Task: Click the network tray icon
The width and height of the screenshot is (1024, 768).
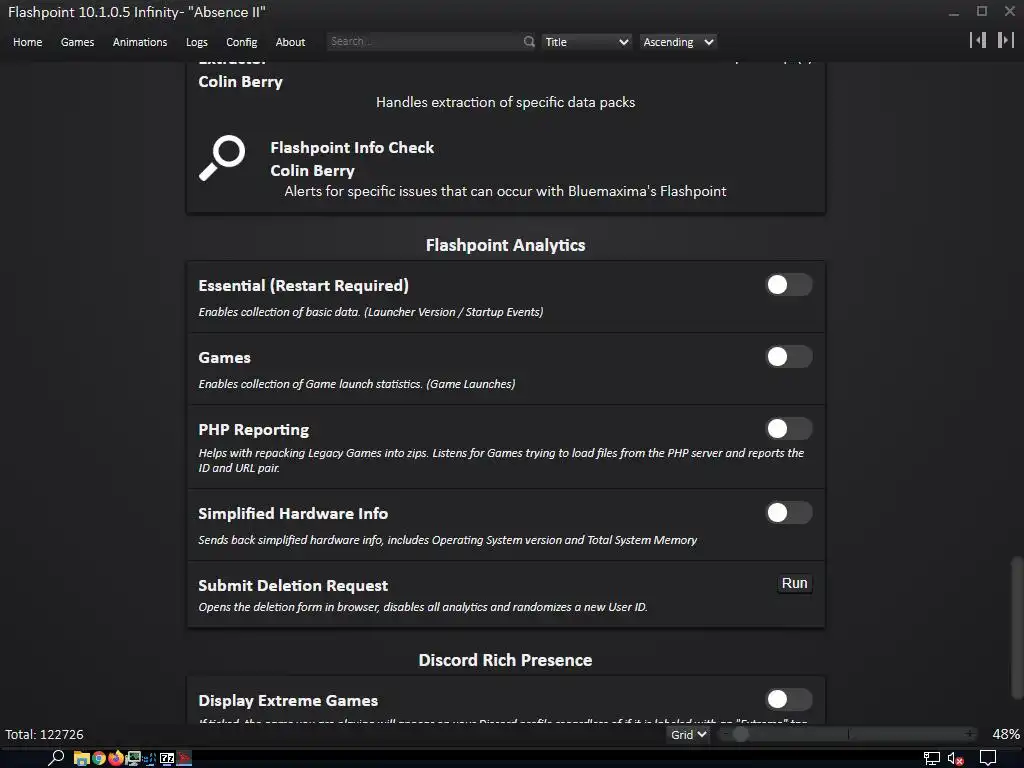Action: point(932,758)
